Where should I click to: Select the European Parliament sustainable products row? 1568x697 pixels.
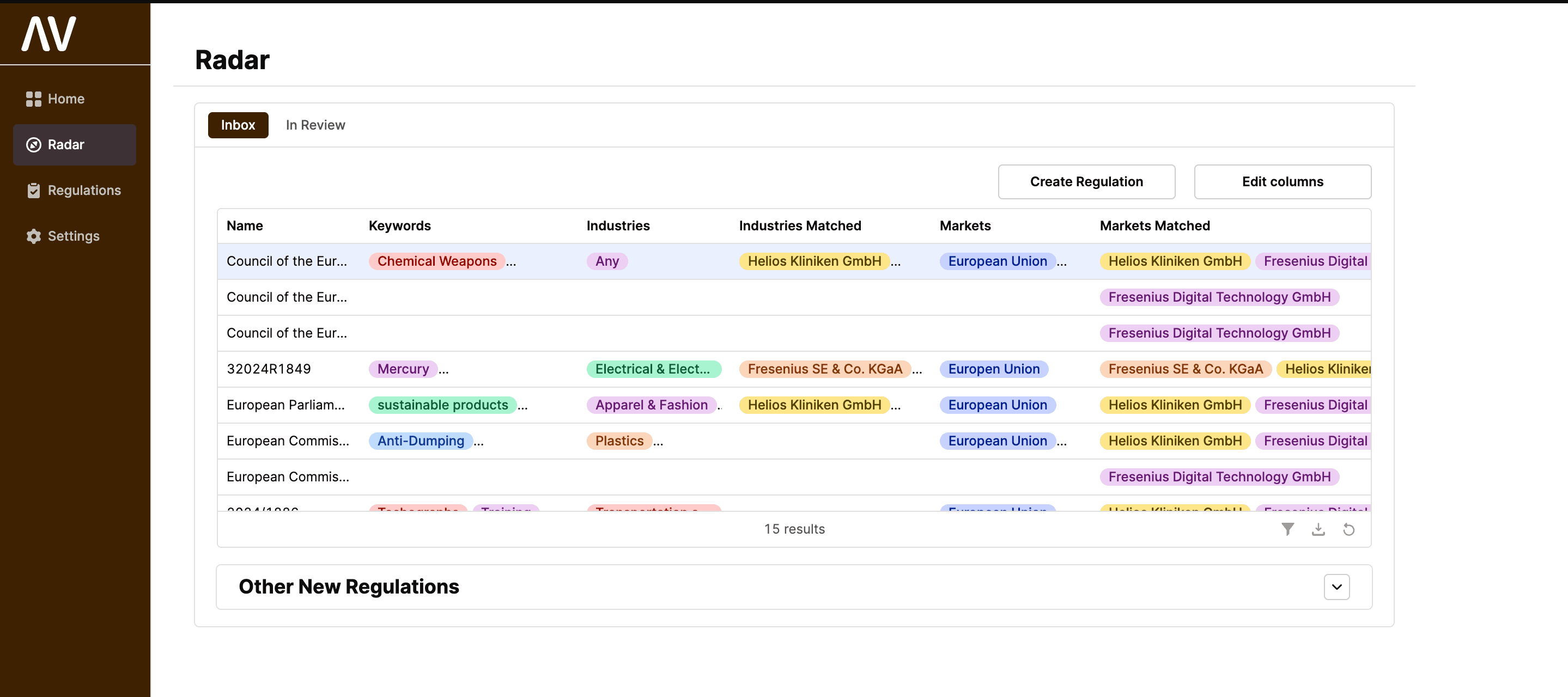coord(286,405)
